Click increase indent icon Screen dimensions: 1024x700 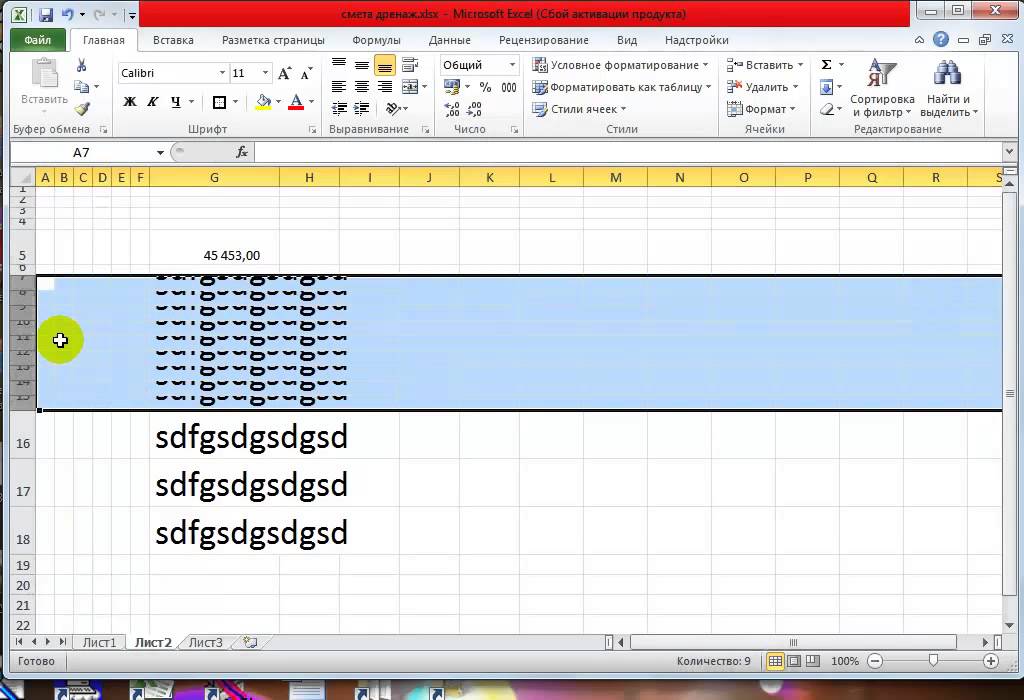point(362,108)
